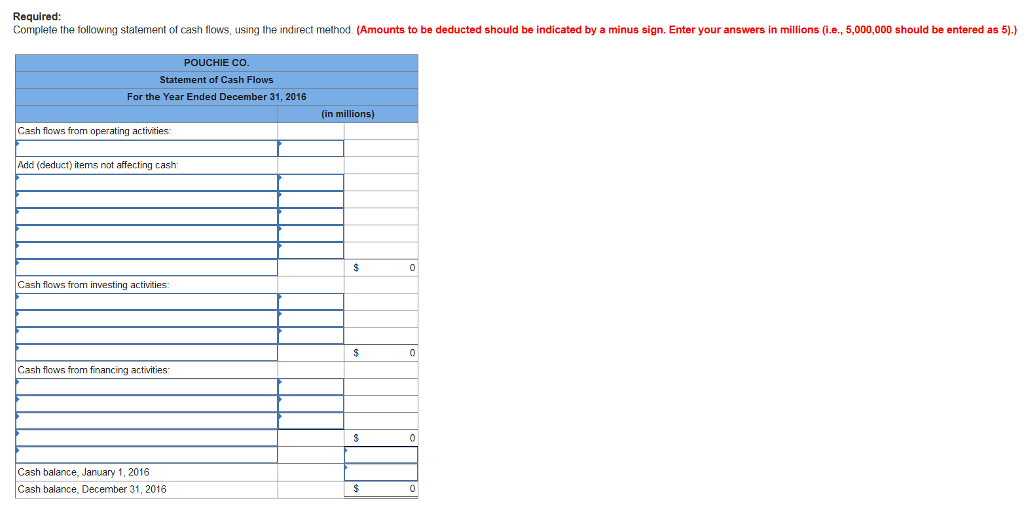Image resolution: width=1024 pixels, height=505 pixels.
Task: Open fourth label dropdown under Add (deduct) items
Action: [x=147, y=233]
